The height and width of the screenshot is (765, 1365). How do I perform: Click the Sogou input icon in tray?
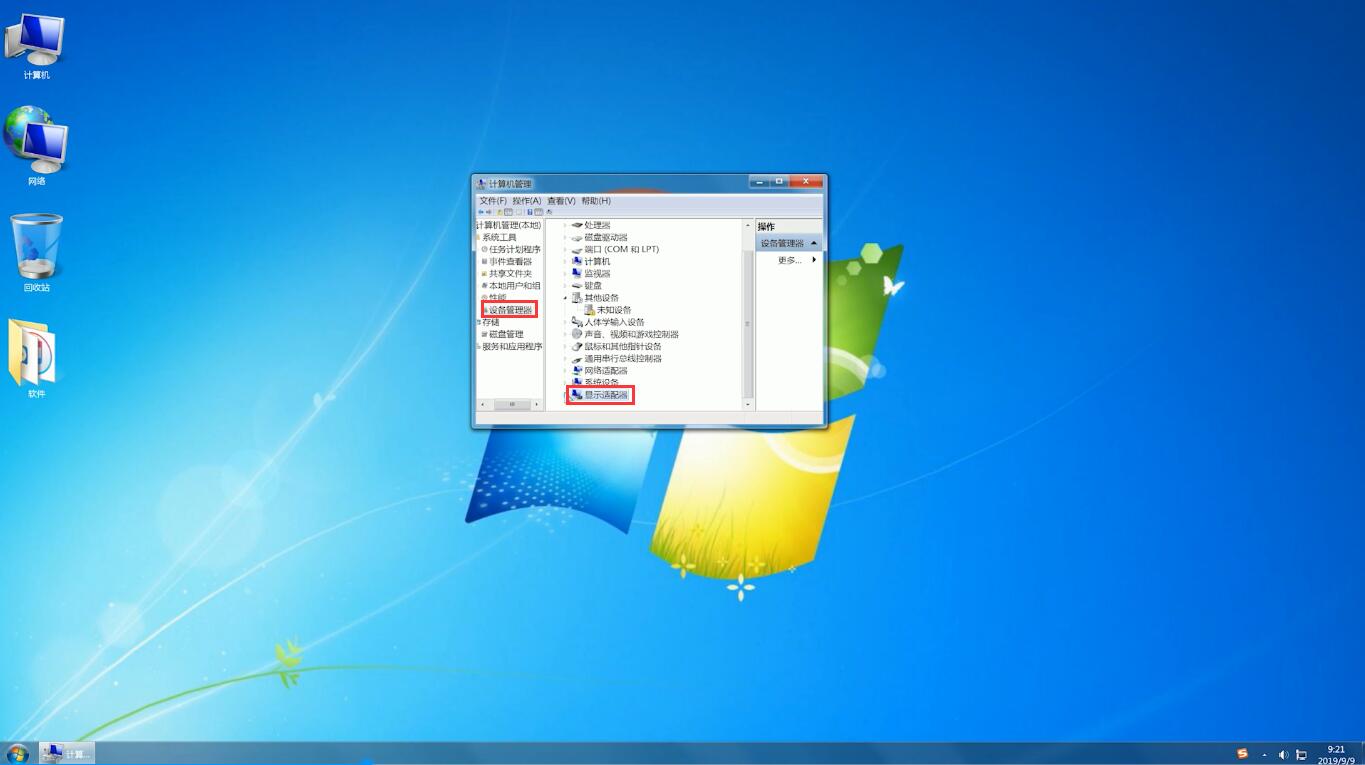pyautogui.click(x=1243, y=754)
